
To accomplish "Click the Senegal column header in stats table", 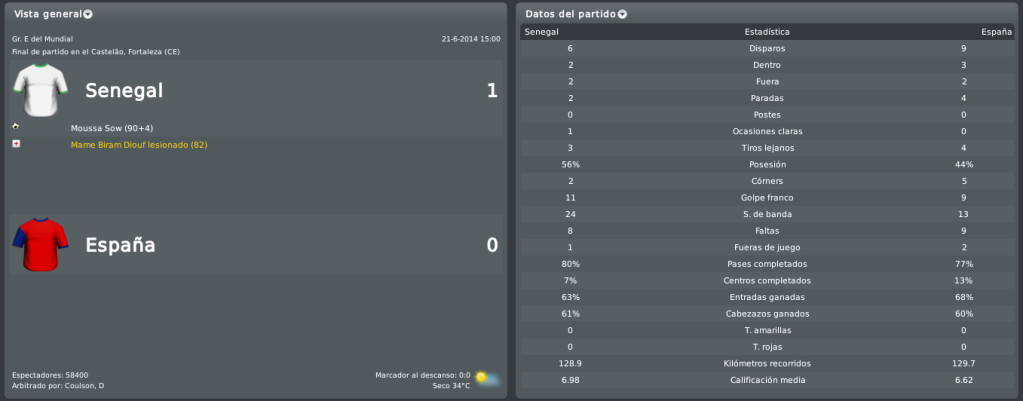I will tap(542, 32).
